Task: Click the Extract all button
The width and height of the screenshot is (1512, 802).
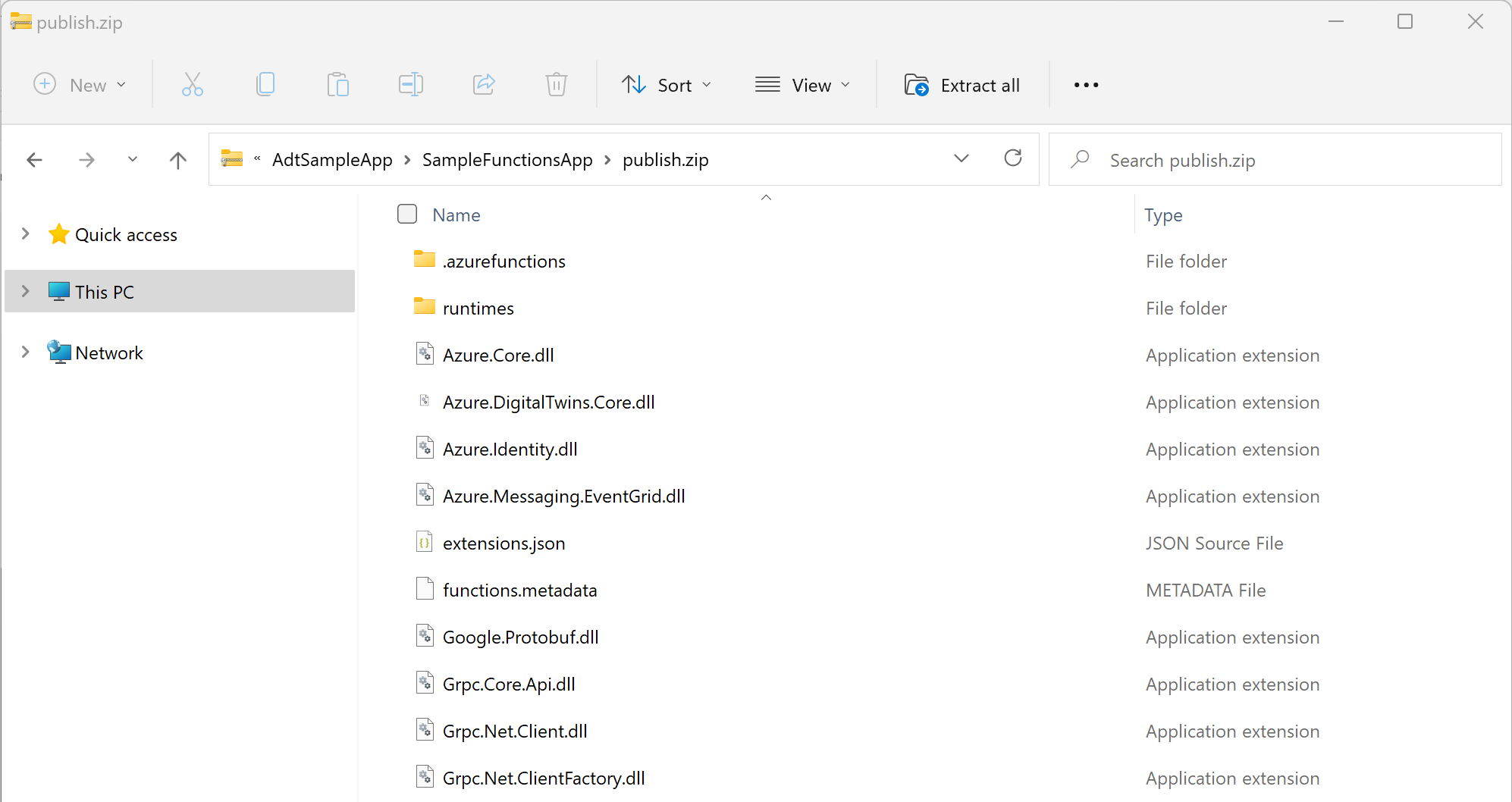Action: pyautogui.click(x=961, y=84)
